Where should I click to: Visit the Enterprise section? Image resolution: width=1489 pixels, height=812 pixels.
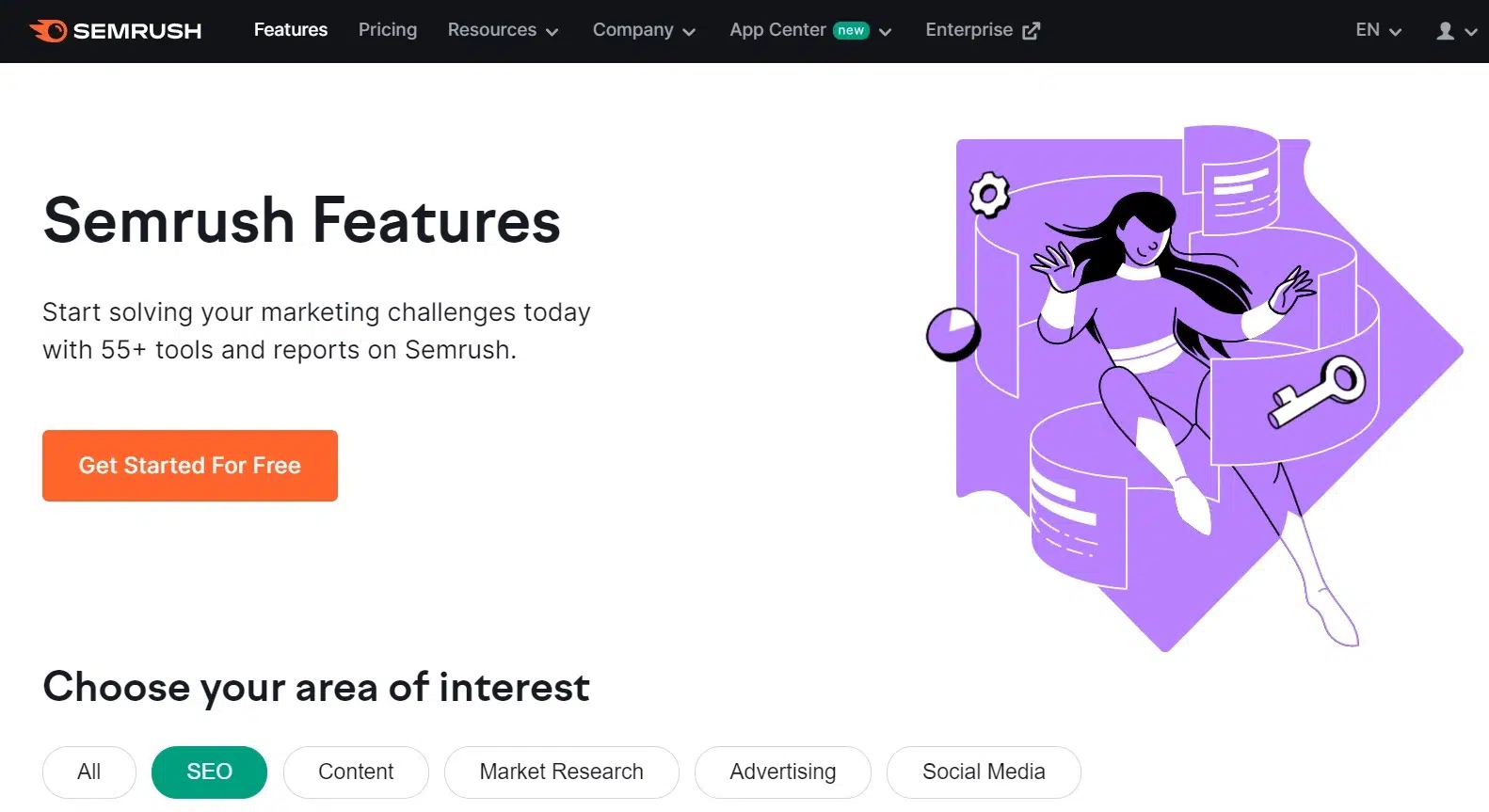pyautogui.click(x=969, y=30)
